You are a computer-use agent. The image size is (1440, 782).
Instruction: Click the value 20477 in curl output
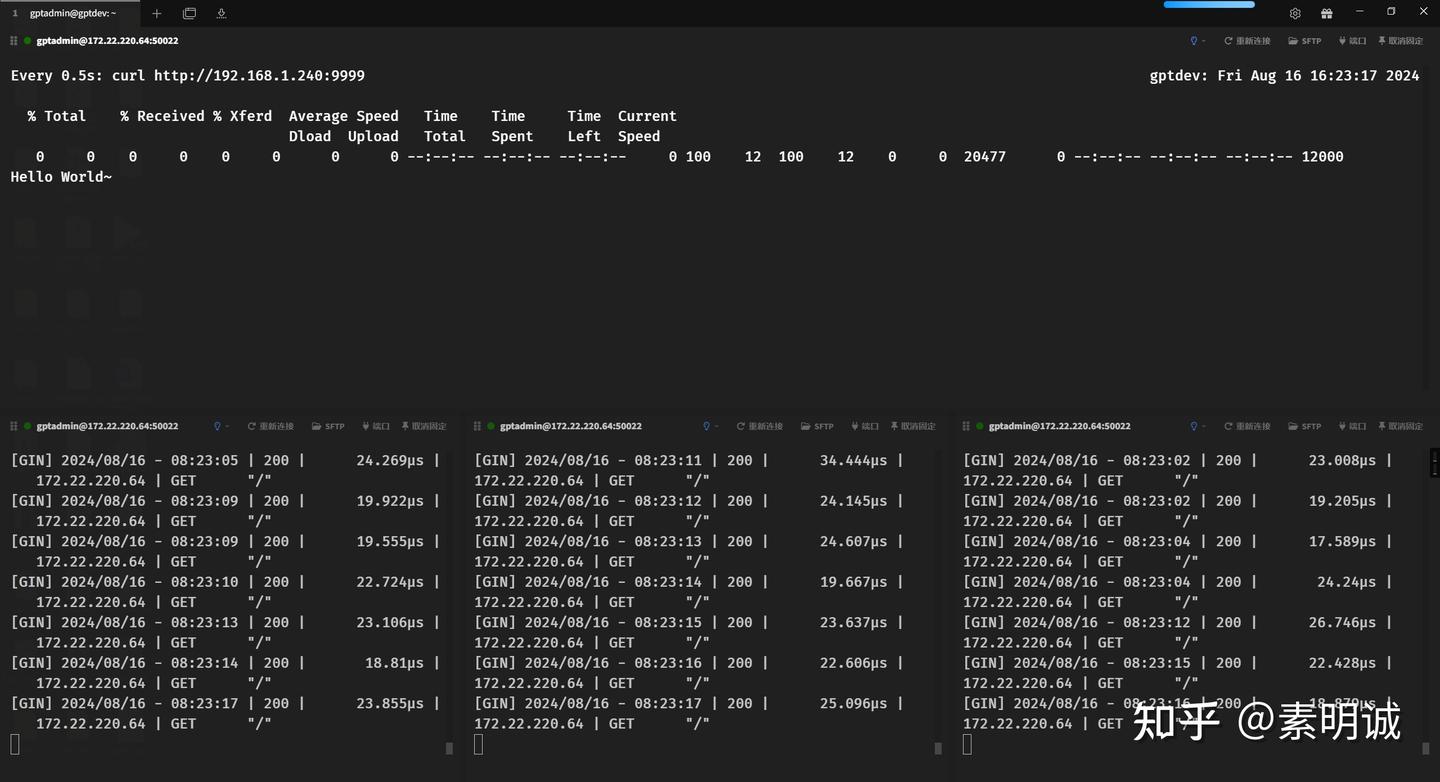[985, 157]
